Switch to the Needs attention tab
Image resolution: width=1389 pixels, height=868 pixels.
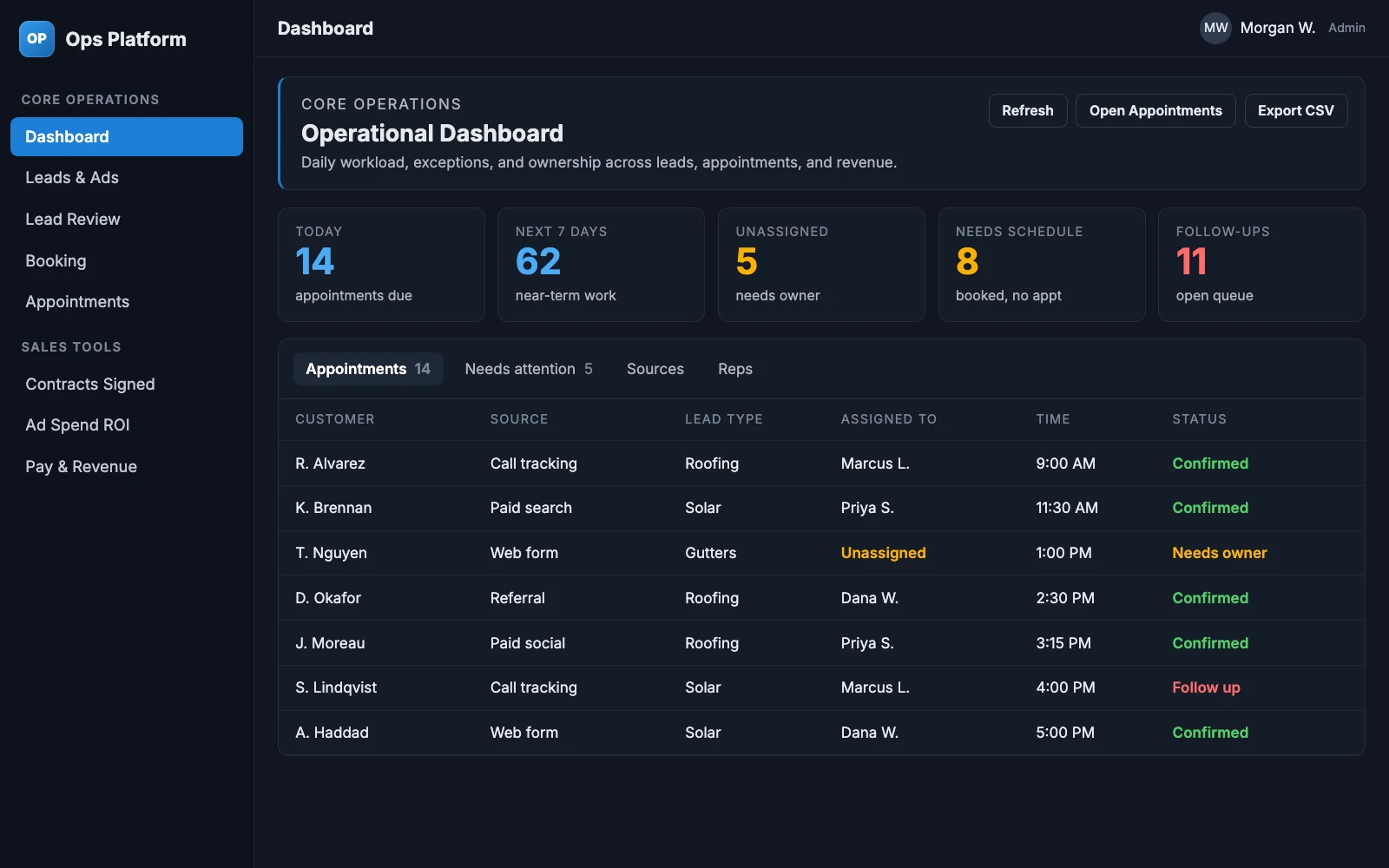529,369
